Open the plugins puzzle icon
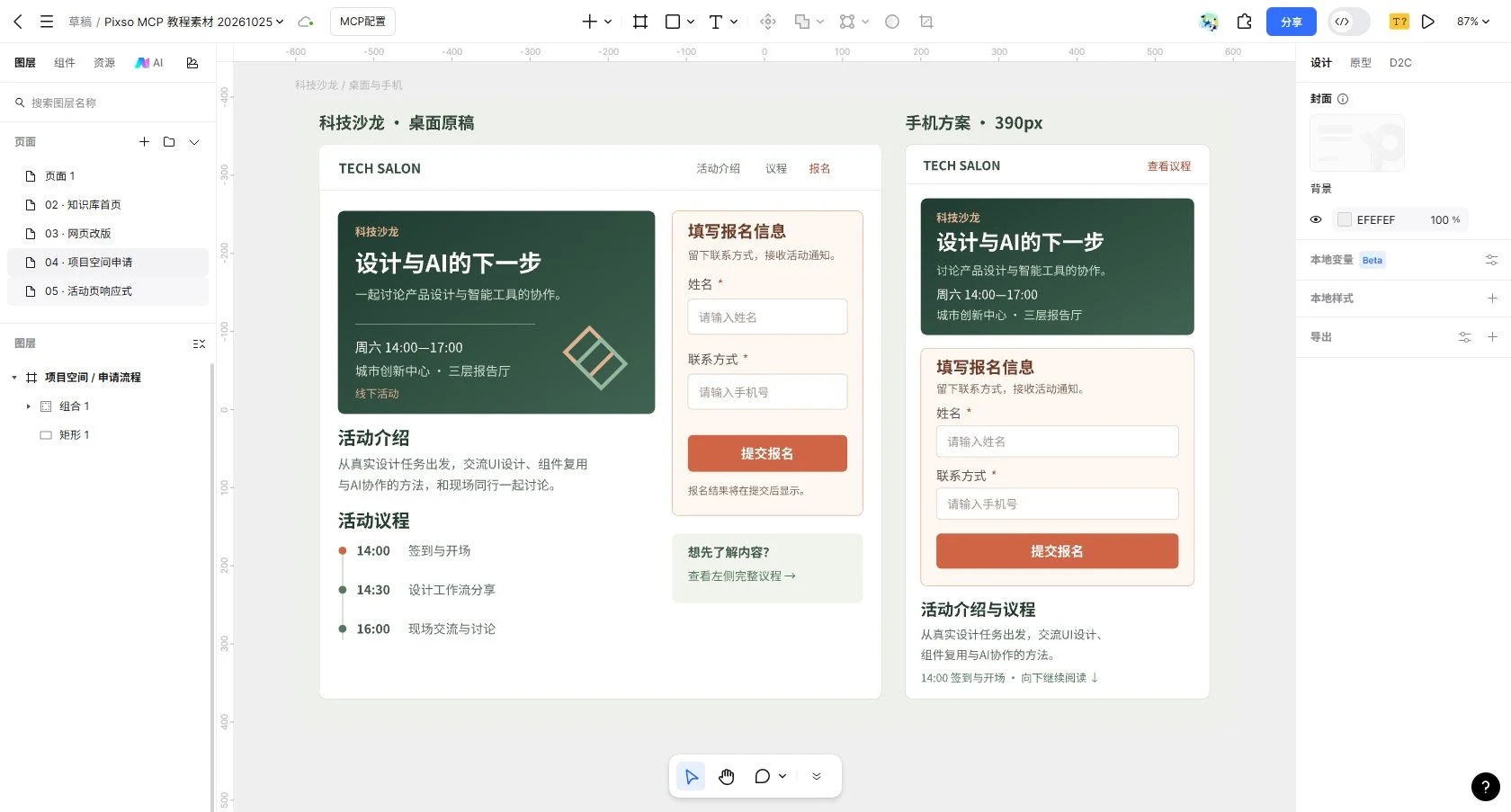The image size is (1511, 812). point(1245,22)
